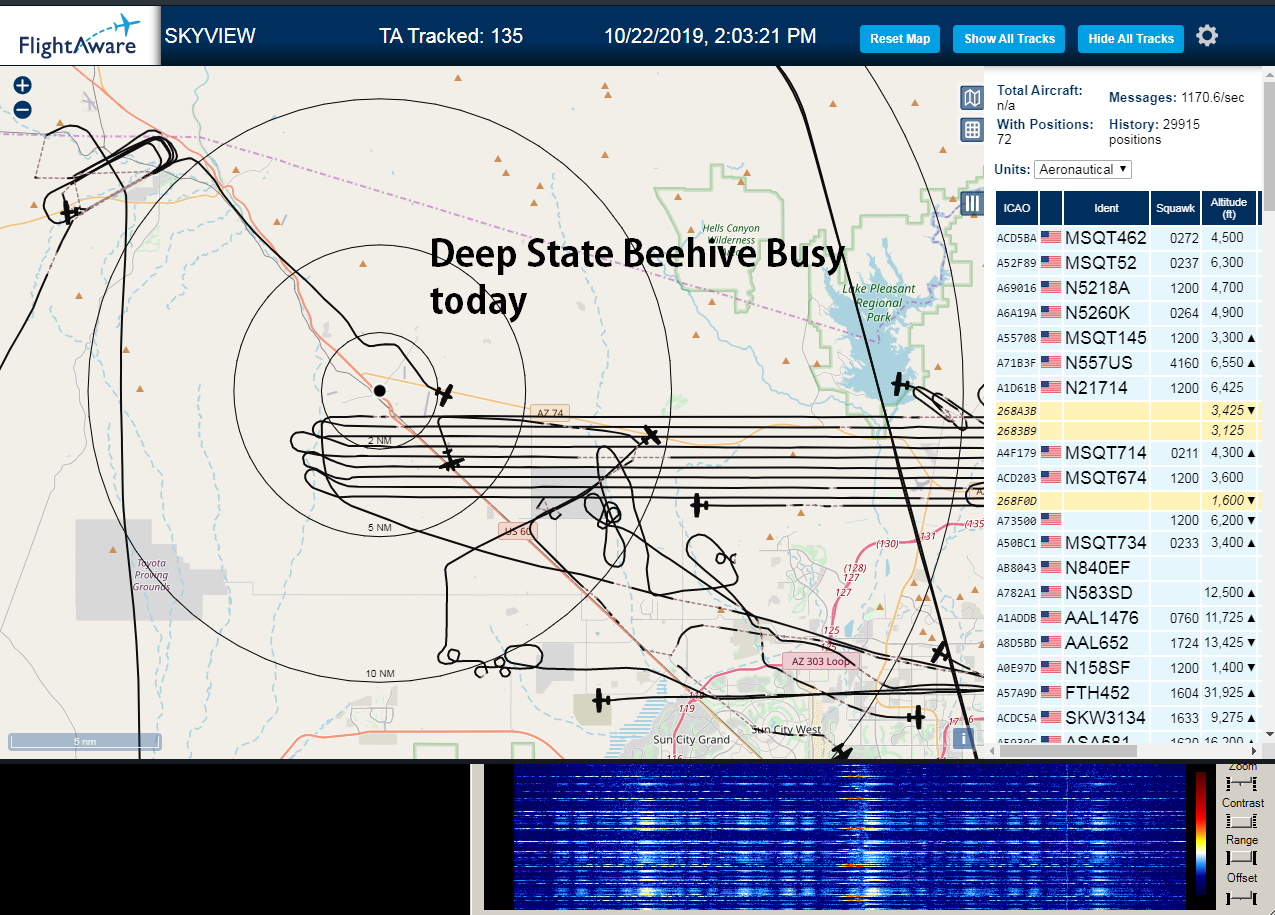Open the Units Aeronautical dropdown
The height and width of the screenshot is (915, 1275).
click(x=1083, y=169)
